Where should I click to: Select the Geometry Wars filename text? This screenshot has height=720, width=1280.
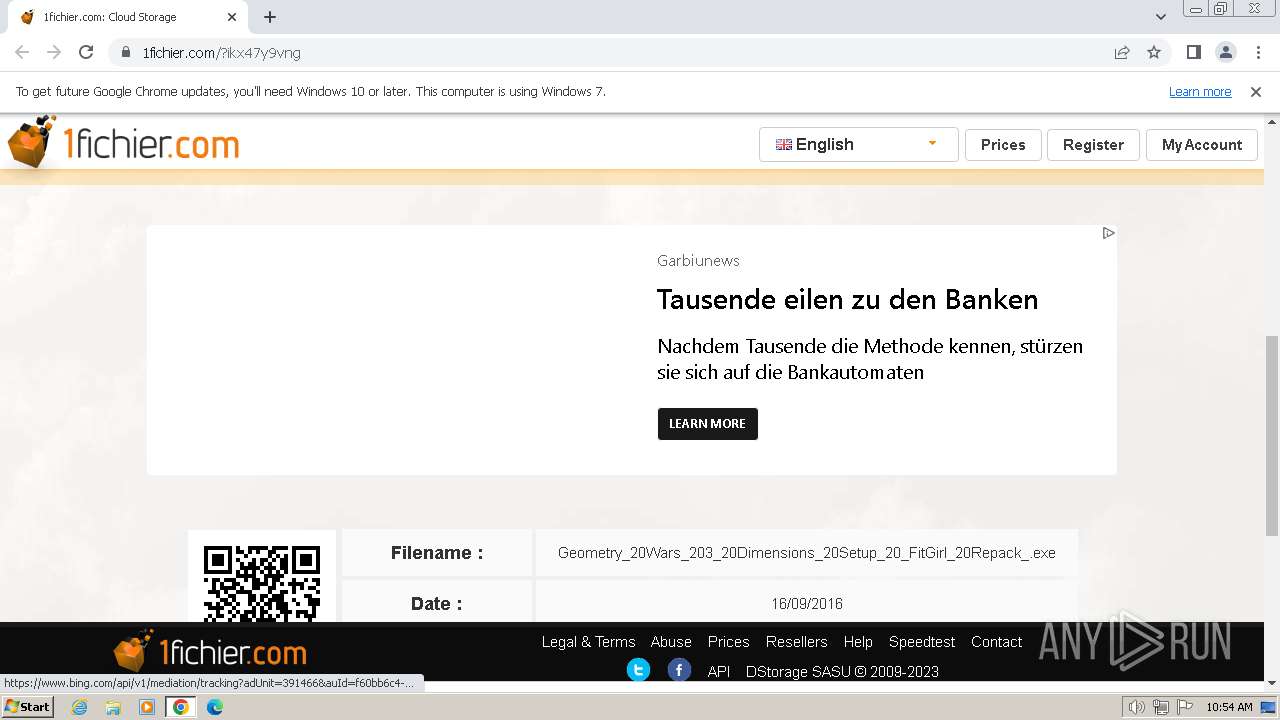coord(807,553)
